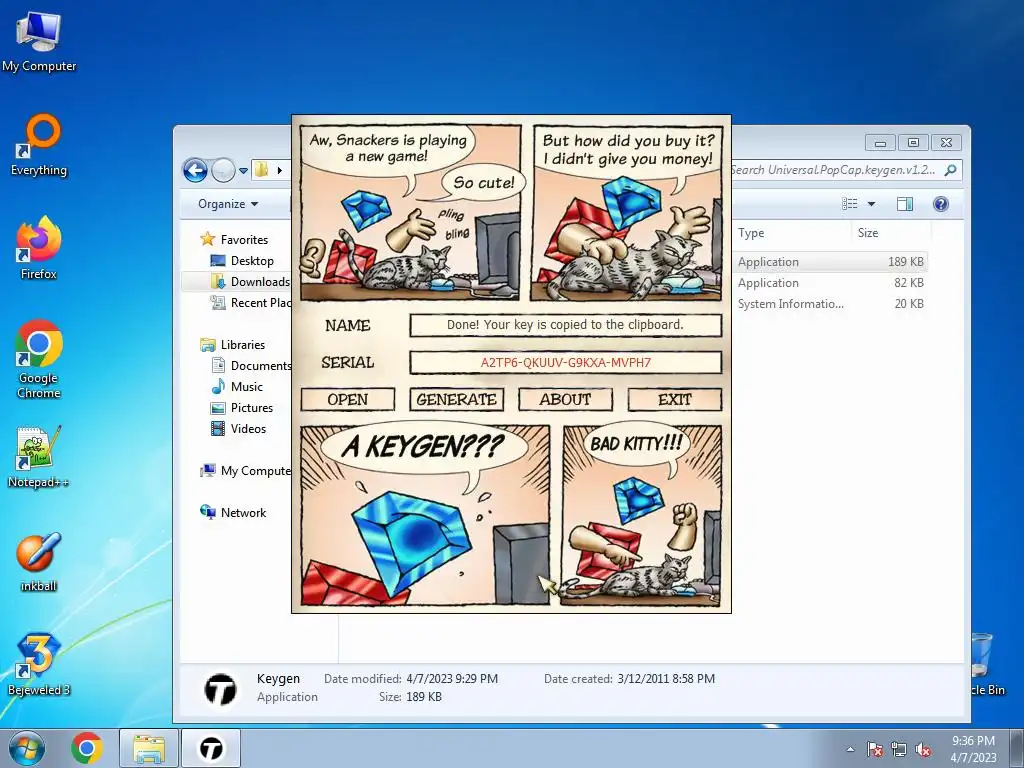
Task: Open the view options dropdown arrow
Action: click(871, 204)
